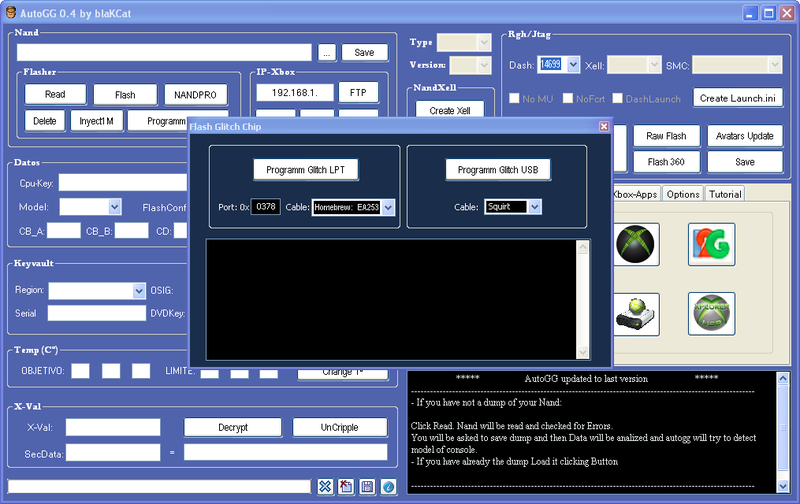The height and width of the screenshot is (504, 800).
Task: Click the Read flasher button
Action: tap(55, 94)
